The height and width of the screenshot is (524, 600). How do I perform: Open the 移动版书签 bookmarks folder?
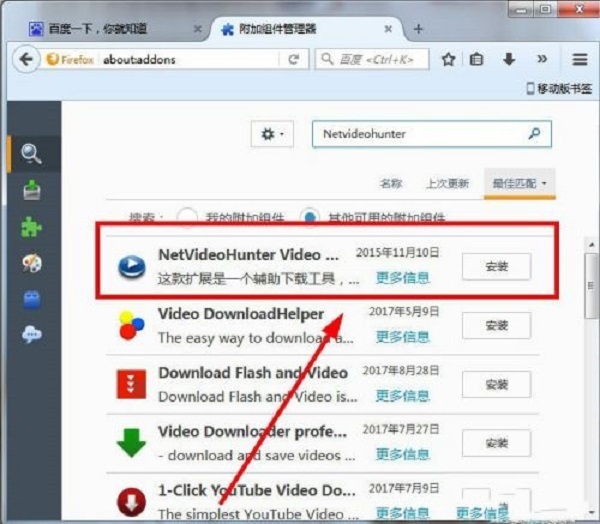[x=559, y=89]
